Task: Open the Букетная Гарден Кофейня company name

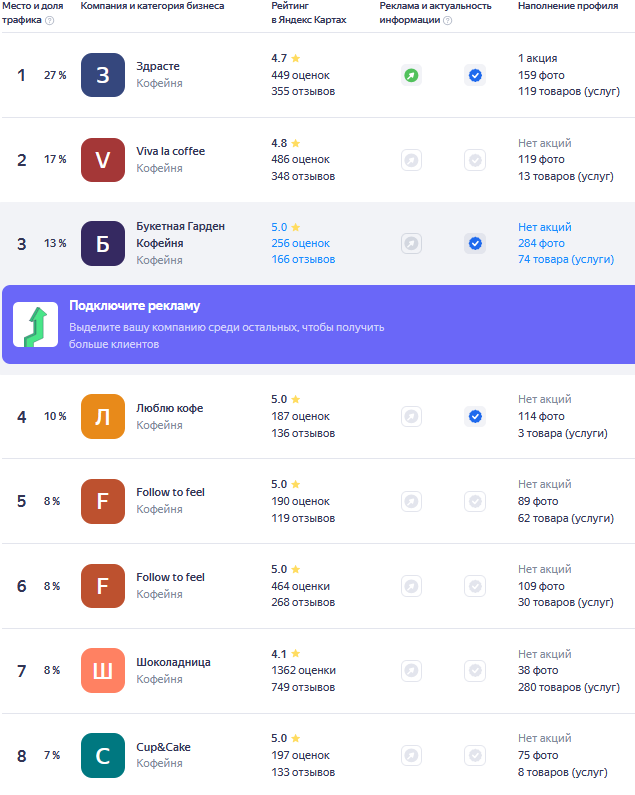Action: (180, 234)
